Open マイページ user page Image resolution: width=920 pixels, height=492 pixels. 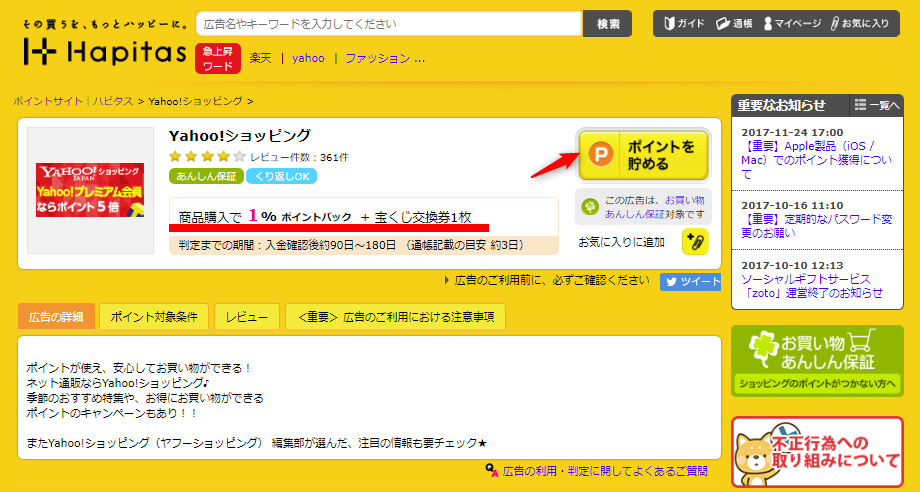coord(791,23)
